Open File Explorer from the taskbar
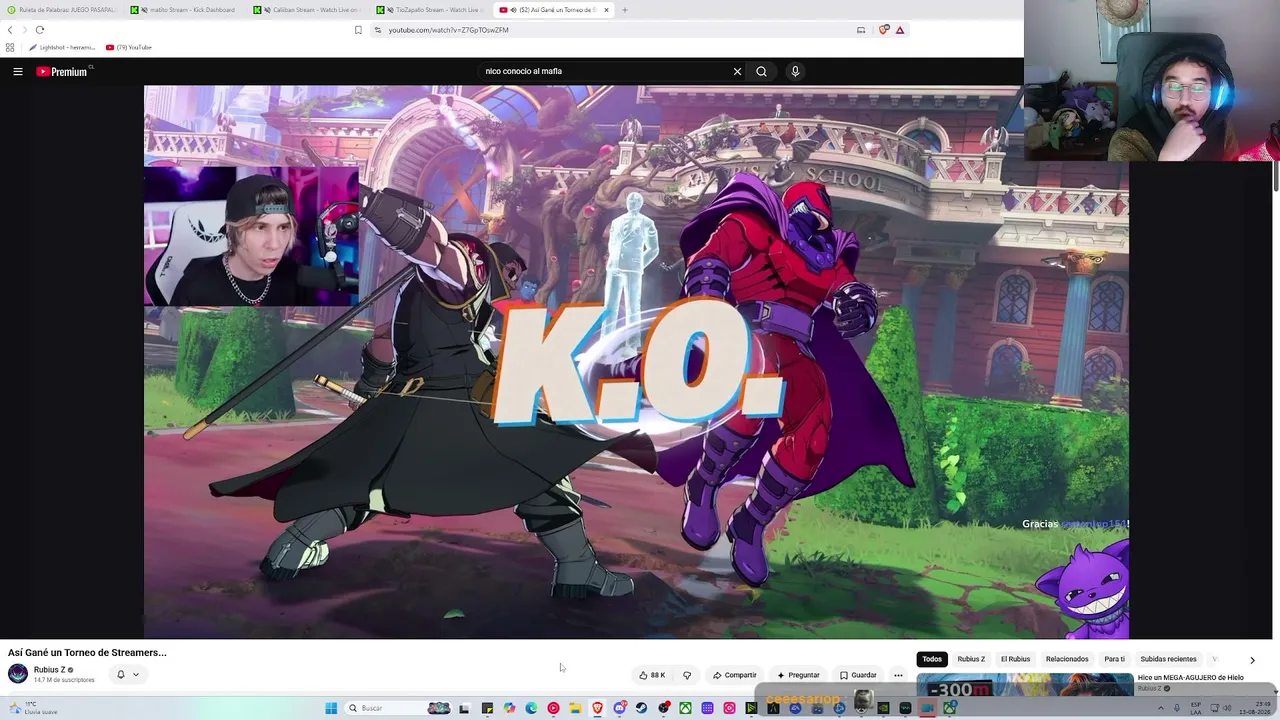 pos(575,708)
